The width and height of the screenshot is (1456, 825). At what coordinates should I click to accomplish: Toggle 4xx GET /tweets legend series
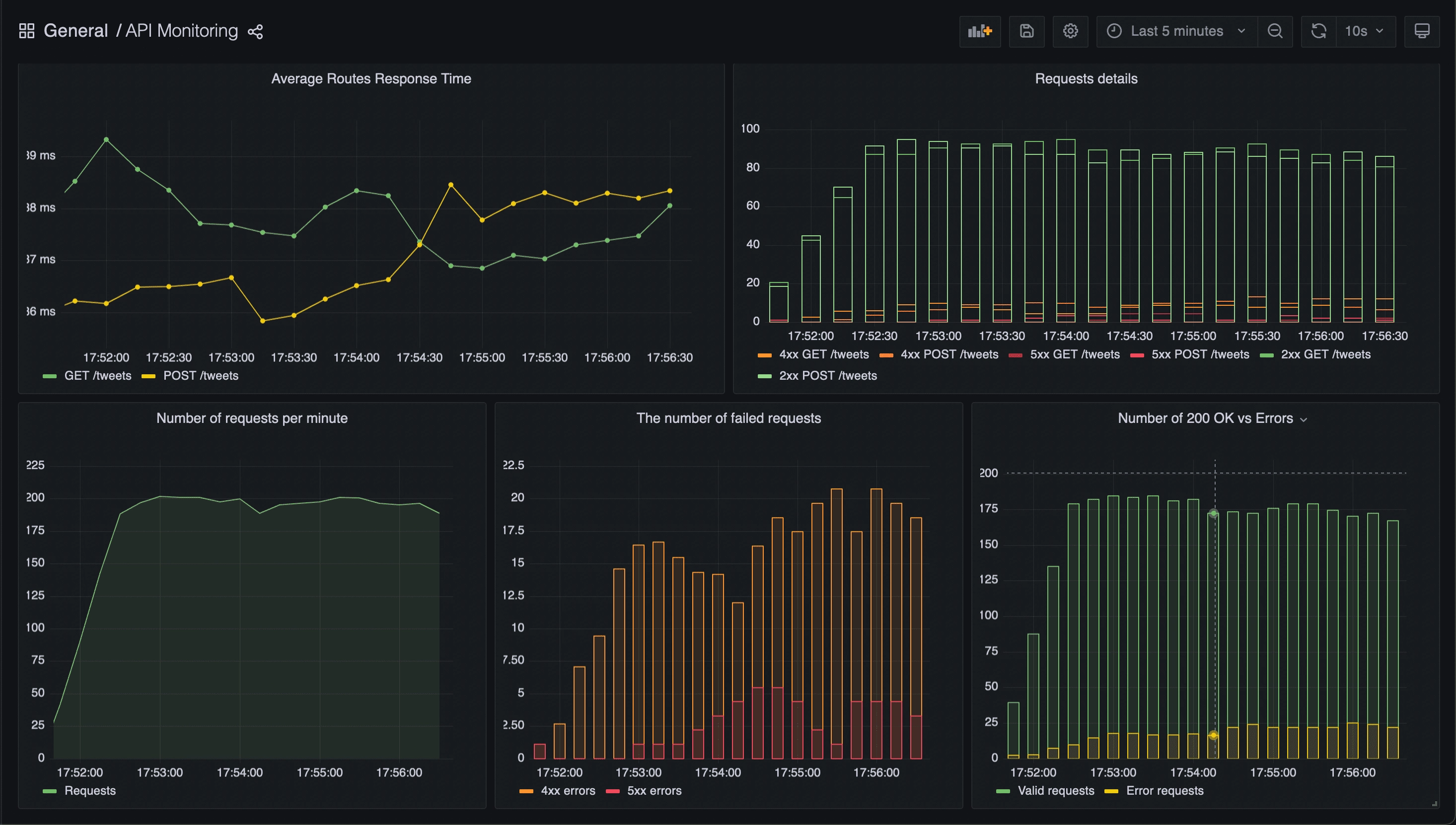[824, 354]
